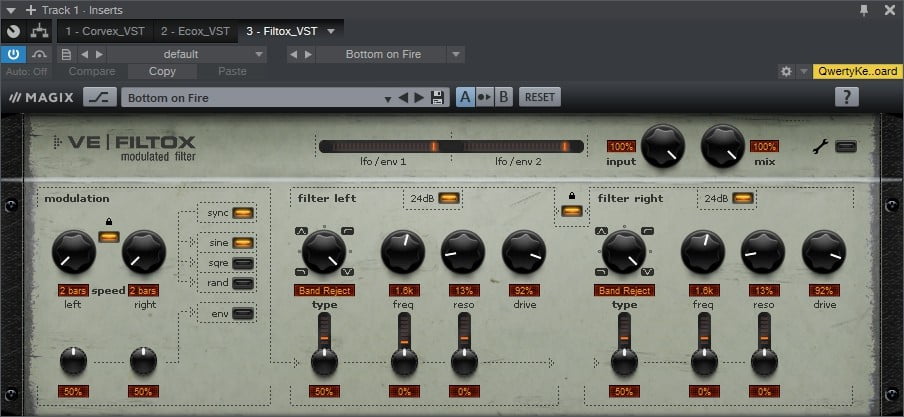
Task: Pin the plugin window
Action: point(864,10)
